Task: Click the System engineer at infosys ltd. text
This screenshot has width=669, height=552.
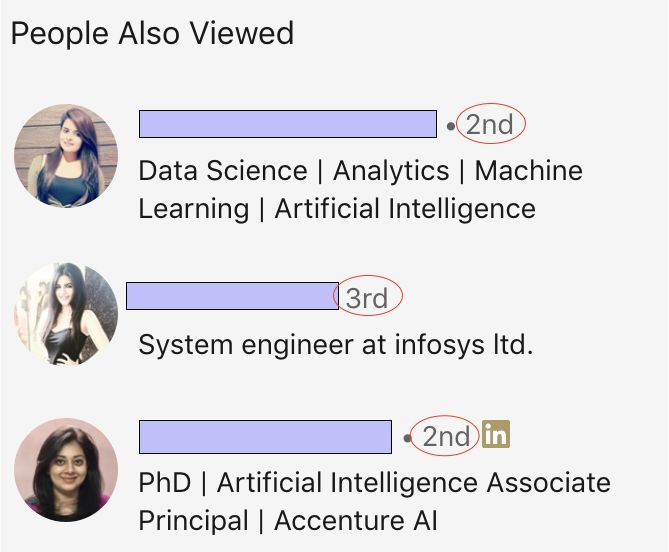Action: 336,345
